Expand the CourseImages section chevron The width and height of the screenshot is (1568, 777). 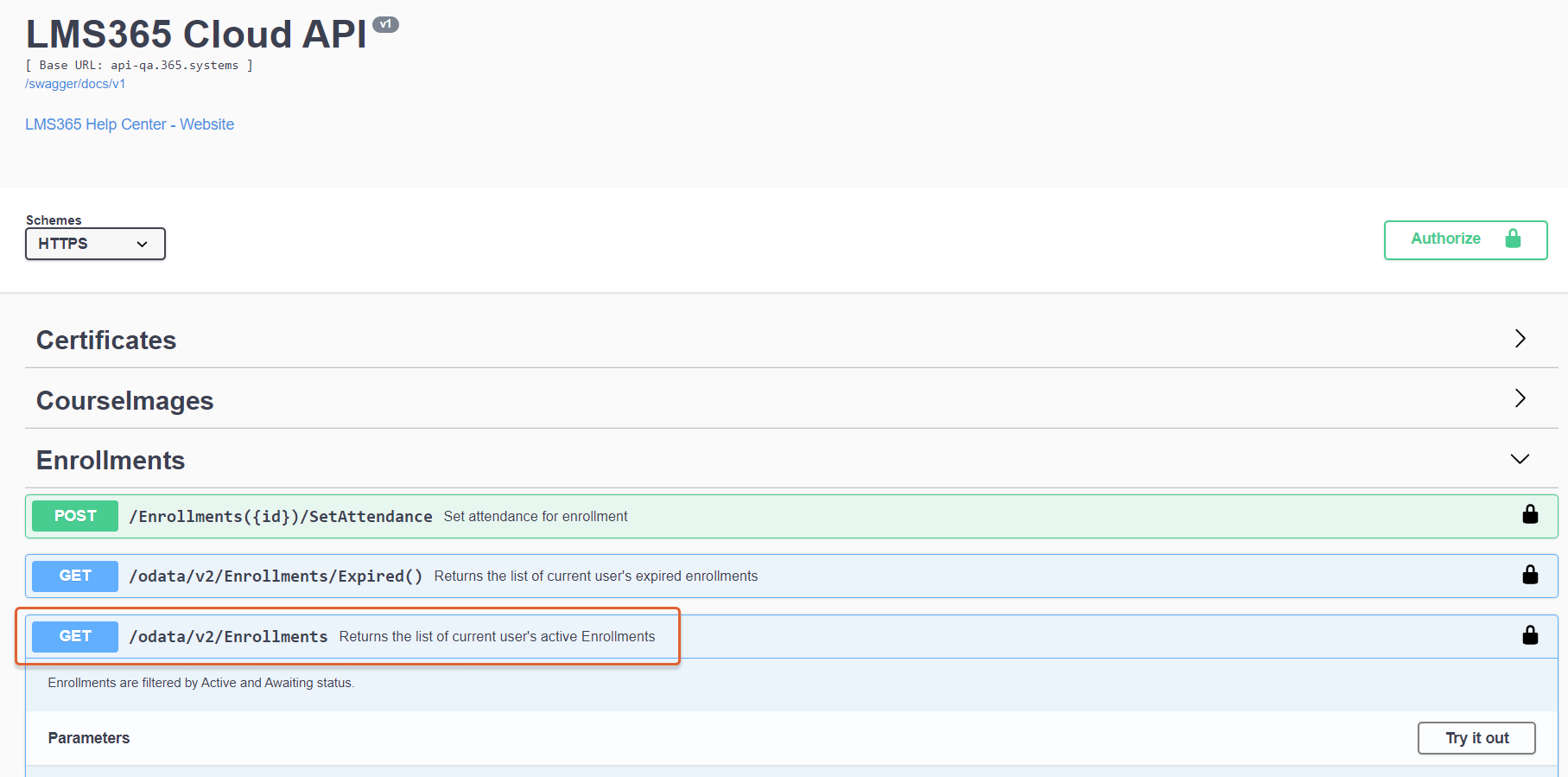(1520, 398)
